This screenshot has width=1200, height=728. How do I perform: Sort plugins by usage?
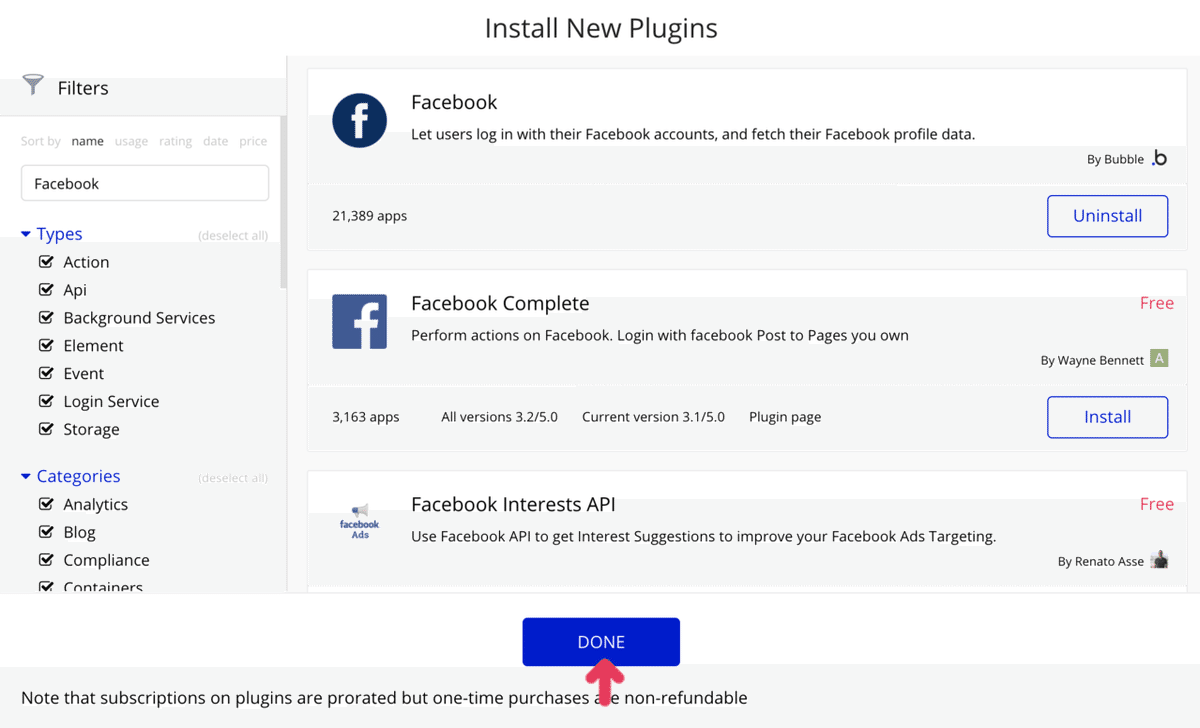coord(131,141)
